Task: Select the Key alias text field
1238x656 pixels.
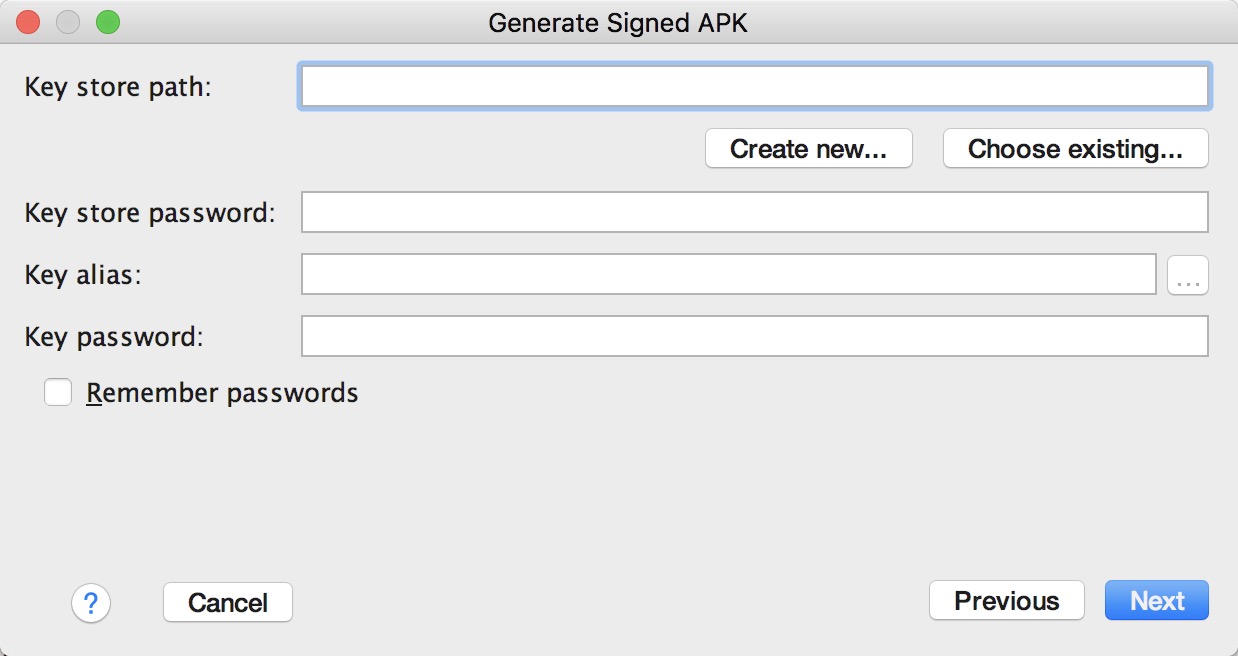Action: tap(728, 275)
